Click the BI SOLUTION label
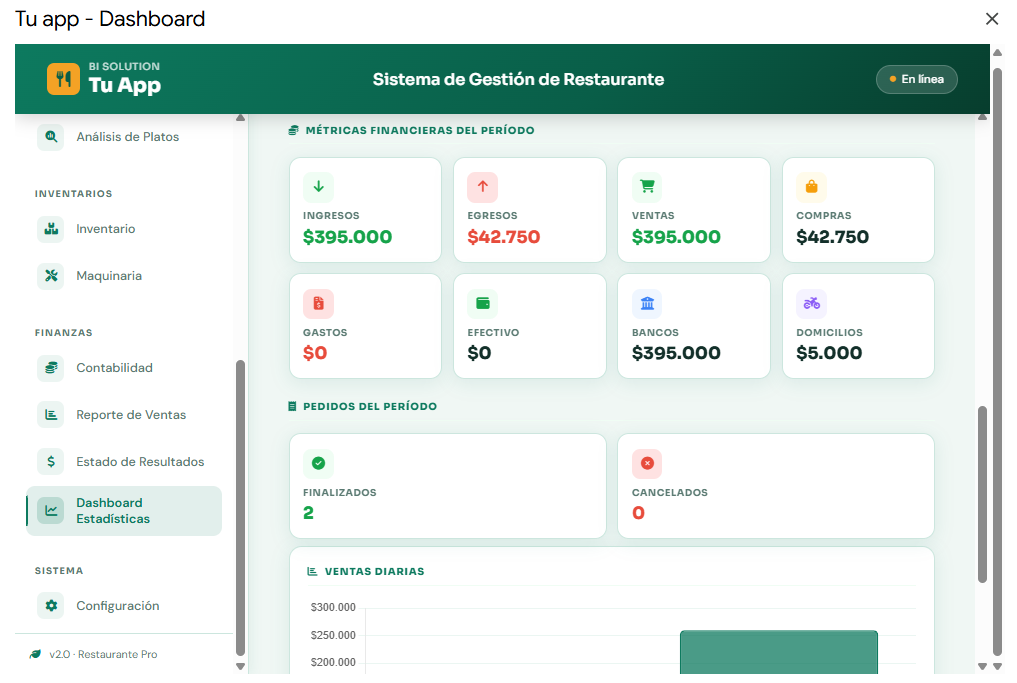 (124, 66)
